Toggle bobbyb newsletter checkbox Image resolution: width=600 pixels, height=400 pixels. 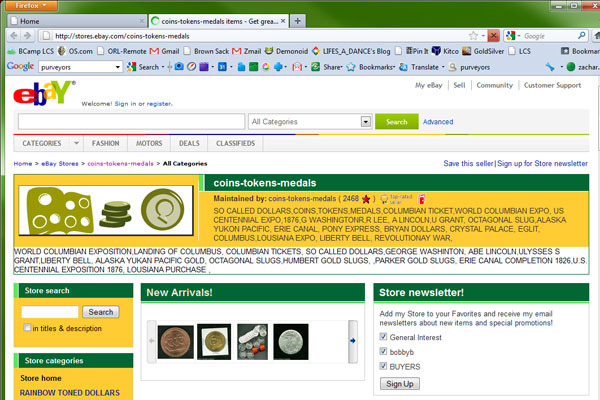[383, 351]
